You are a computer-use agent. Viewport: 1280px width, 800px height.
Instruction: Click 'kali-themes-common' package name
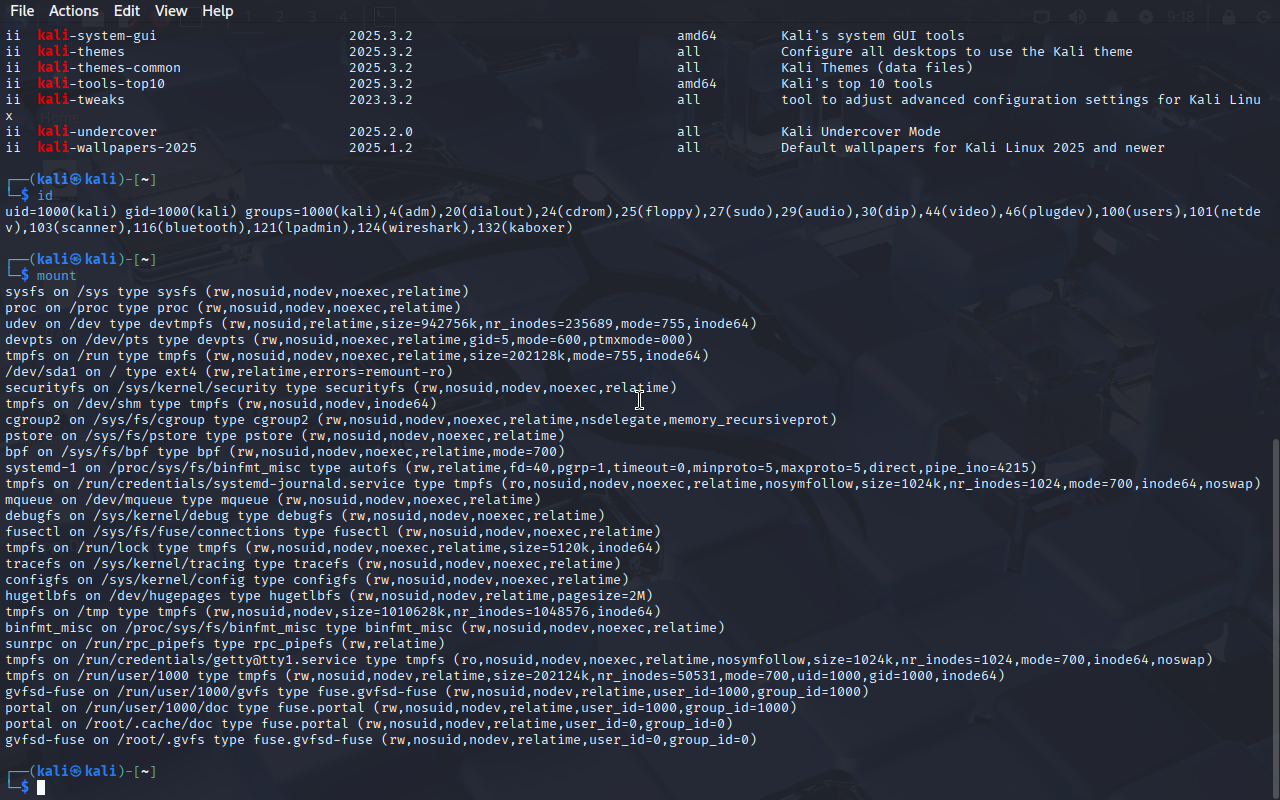point(109,68)
